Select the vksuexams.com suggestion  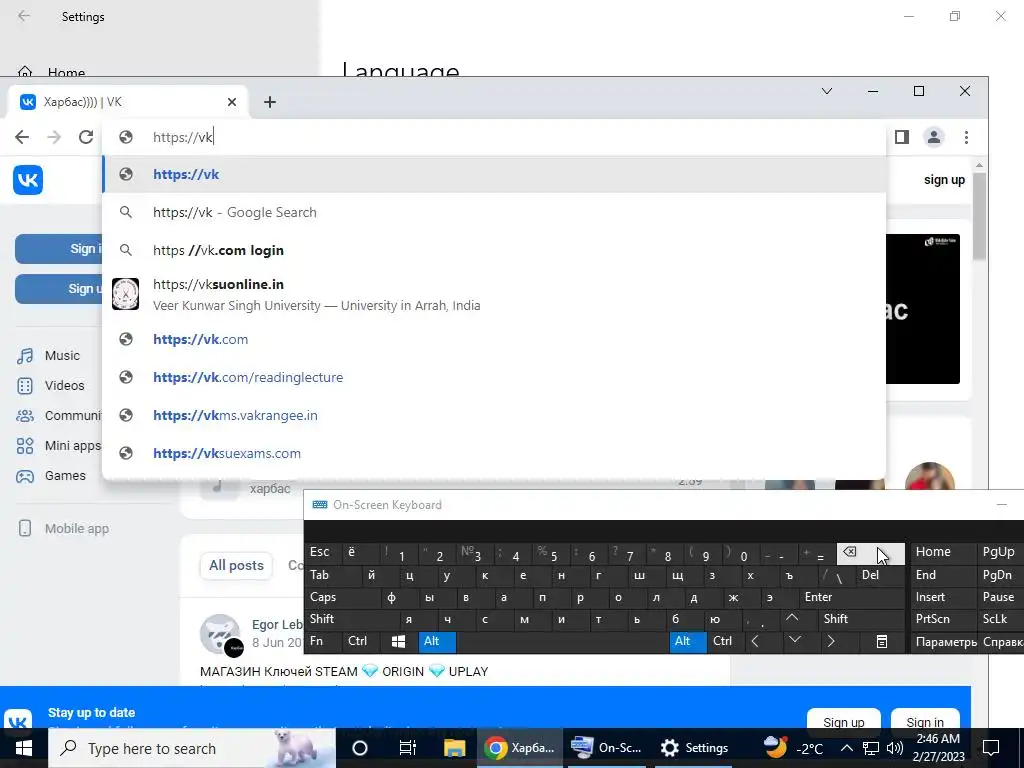click(494, 453)
